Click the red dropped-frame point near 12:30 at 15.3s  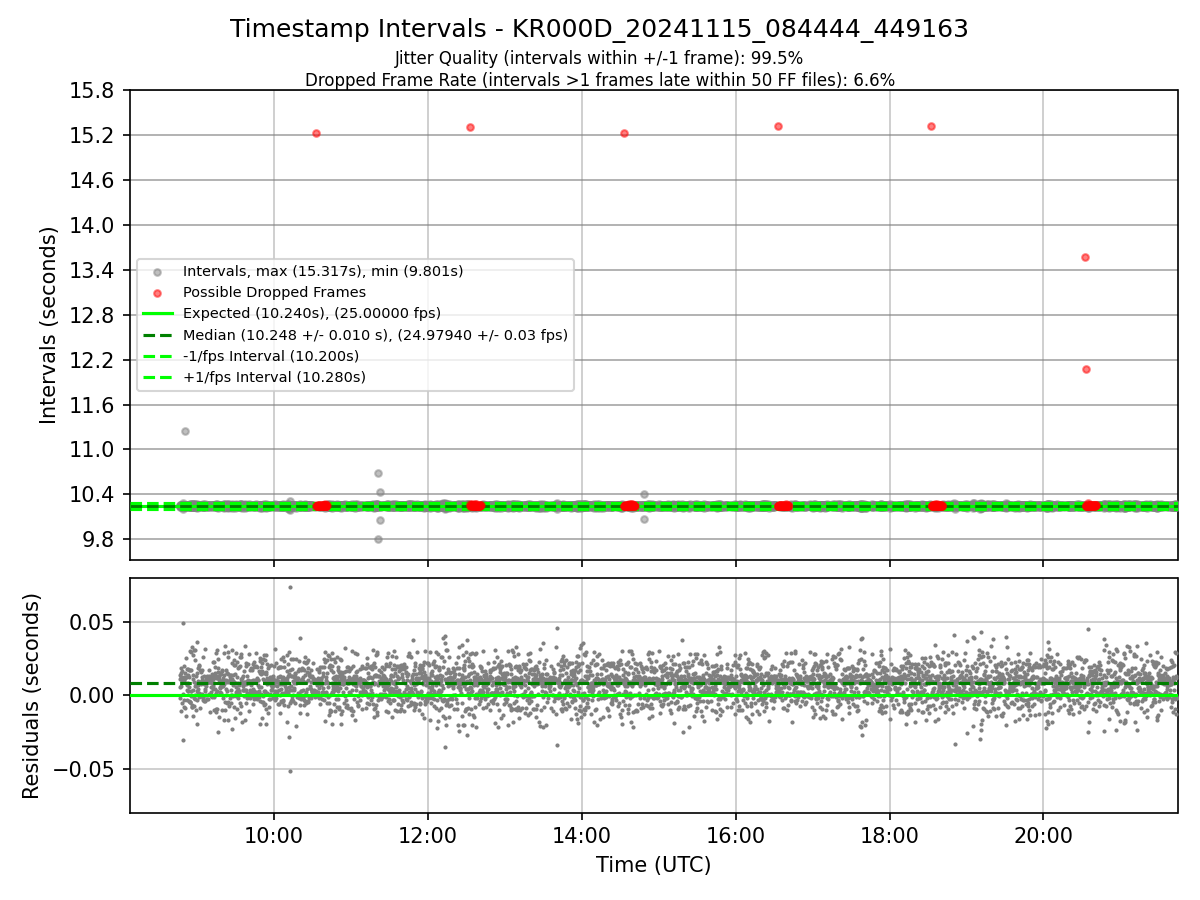[x=470, y=127]
